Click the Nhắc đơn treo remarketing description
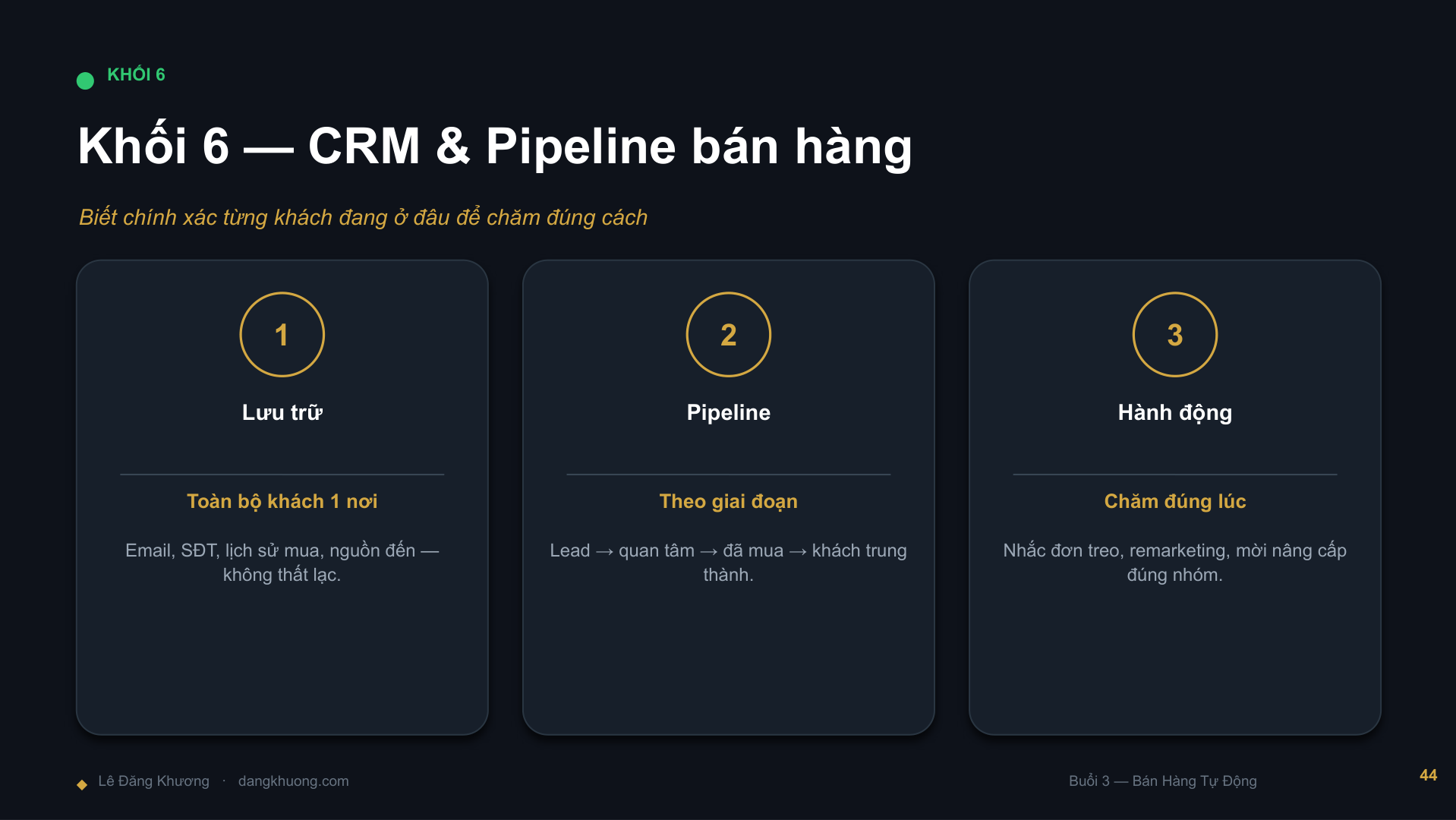1456x820 pixels. (x=1174, y=563)
